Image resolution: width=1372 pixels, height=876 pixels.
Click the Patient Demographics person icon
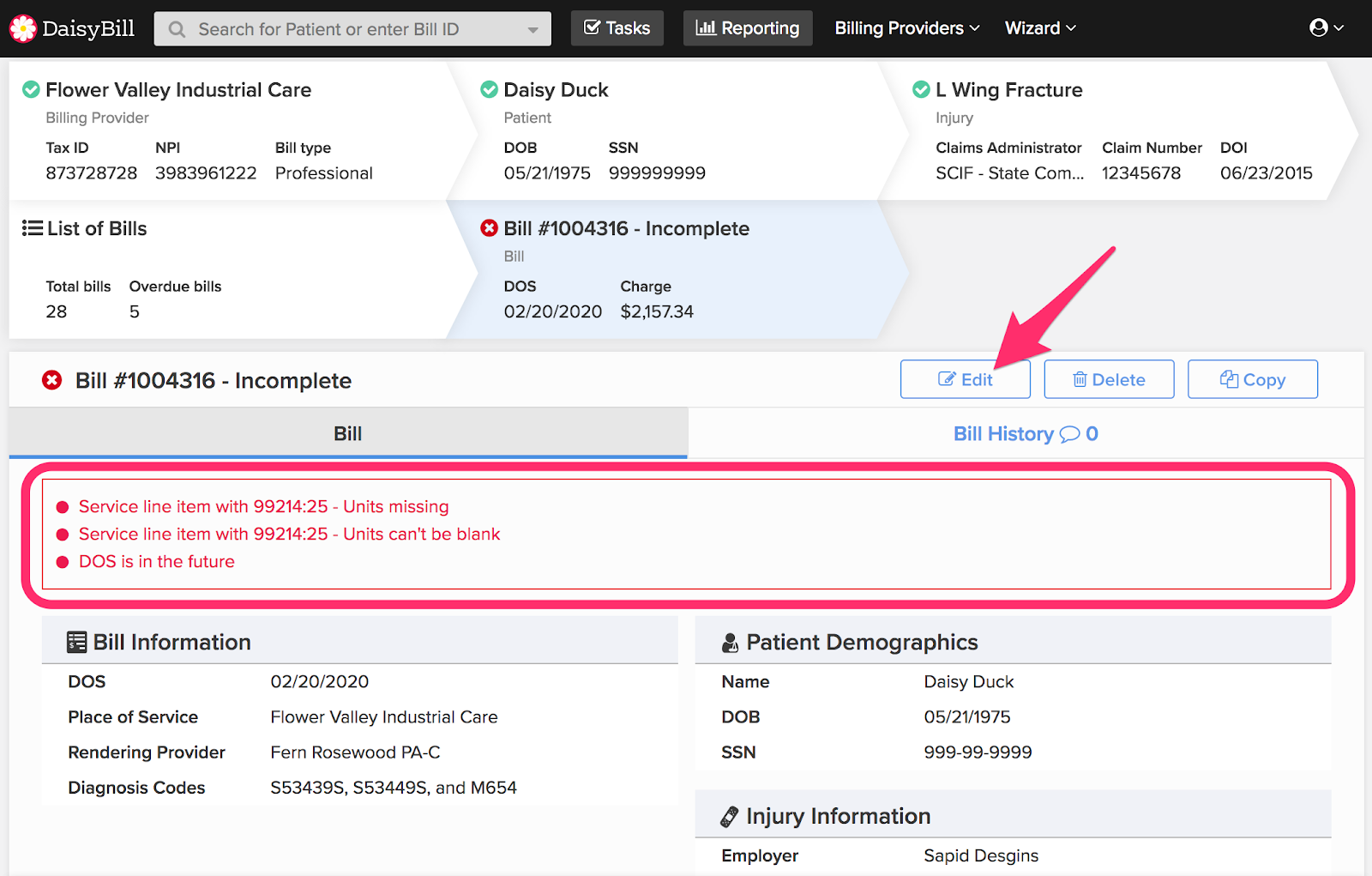[x=730, y=643]
